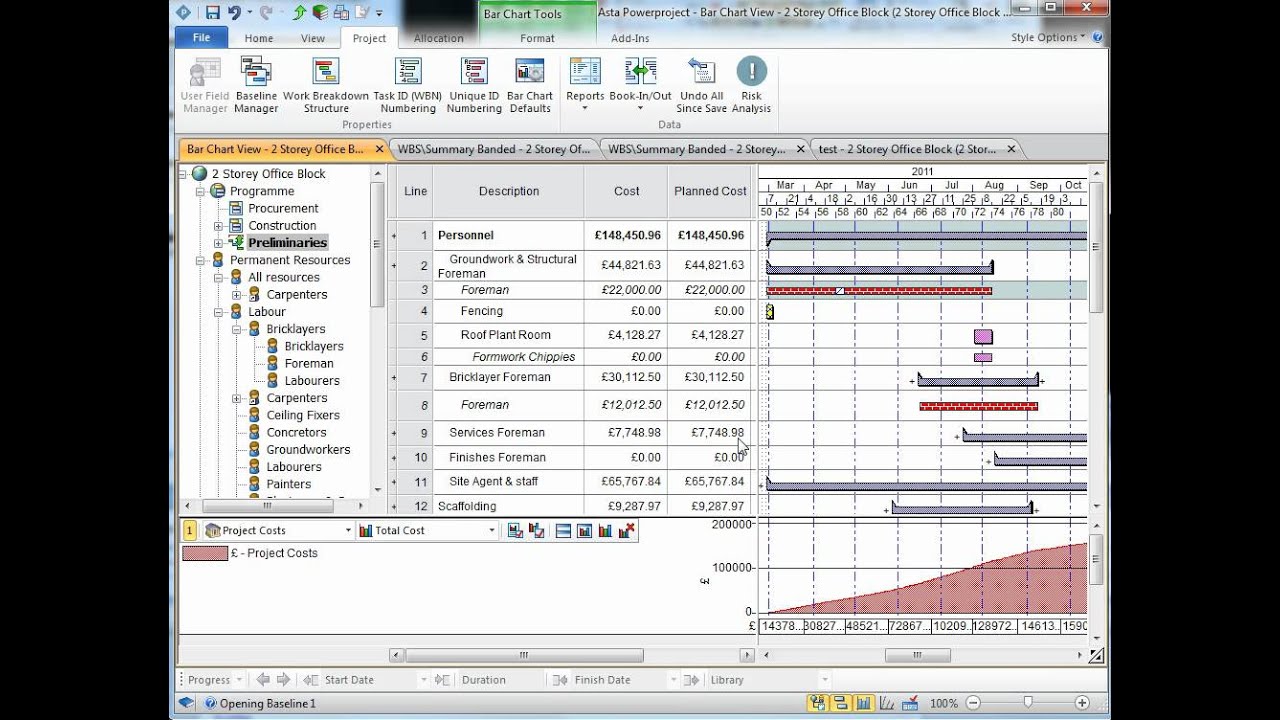This screenshot has width=1280, height=720.
Task: Switch to the 'test - 2 Storey Office Block' tab
Action: (x=906, y=149)
